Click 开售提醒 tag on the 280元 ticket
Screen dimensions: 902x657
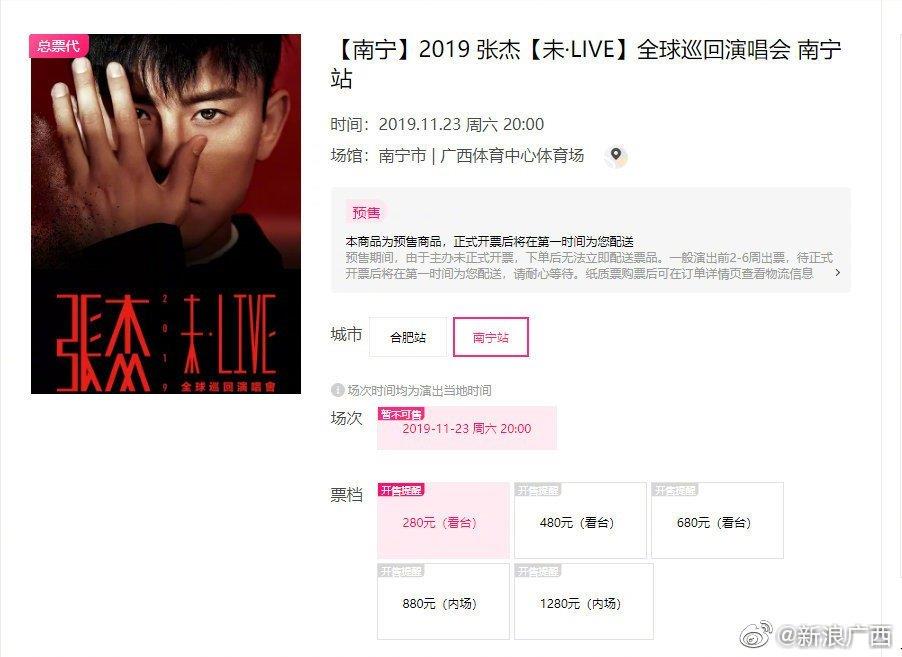pyautogui.click(x=401, y=490)
